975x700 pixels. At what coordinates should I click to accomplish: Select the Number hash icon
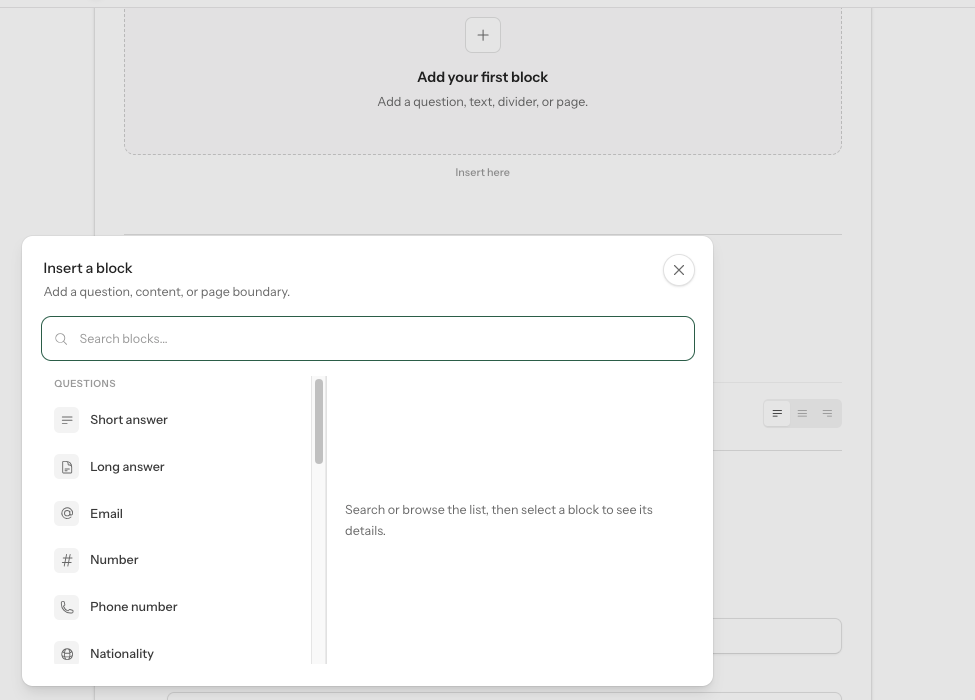pos(67,560)
